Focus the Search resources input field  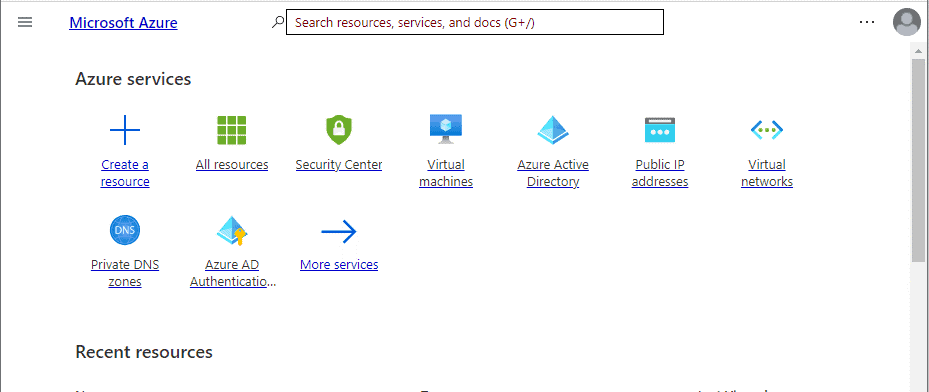click(x=475, y=23)
